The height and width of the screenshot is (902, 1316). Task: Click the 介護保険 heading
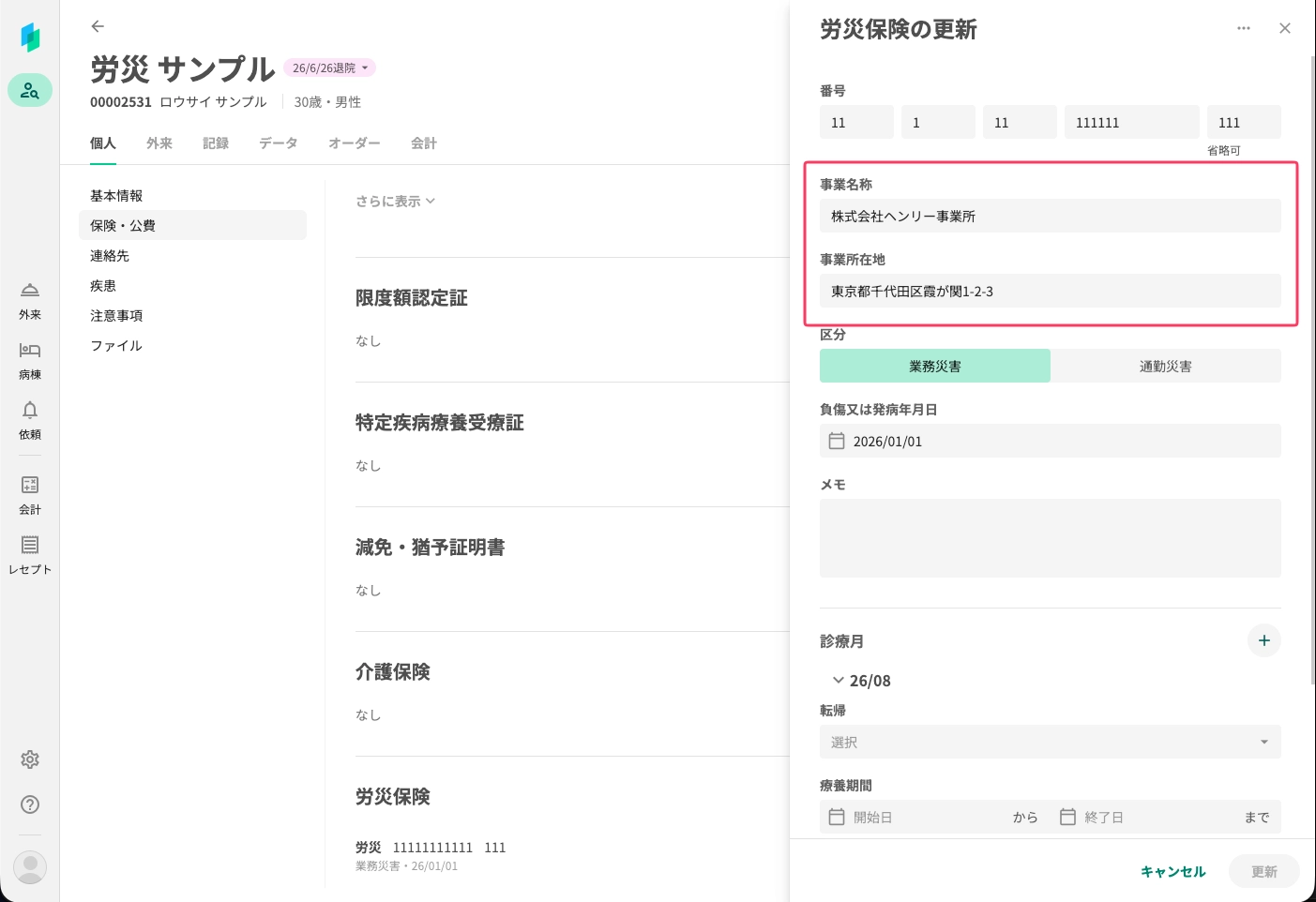point(392,672)
